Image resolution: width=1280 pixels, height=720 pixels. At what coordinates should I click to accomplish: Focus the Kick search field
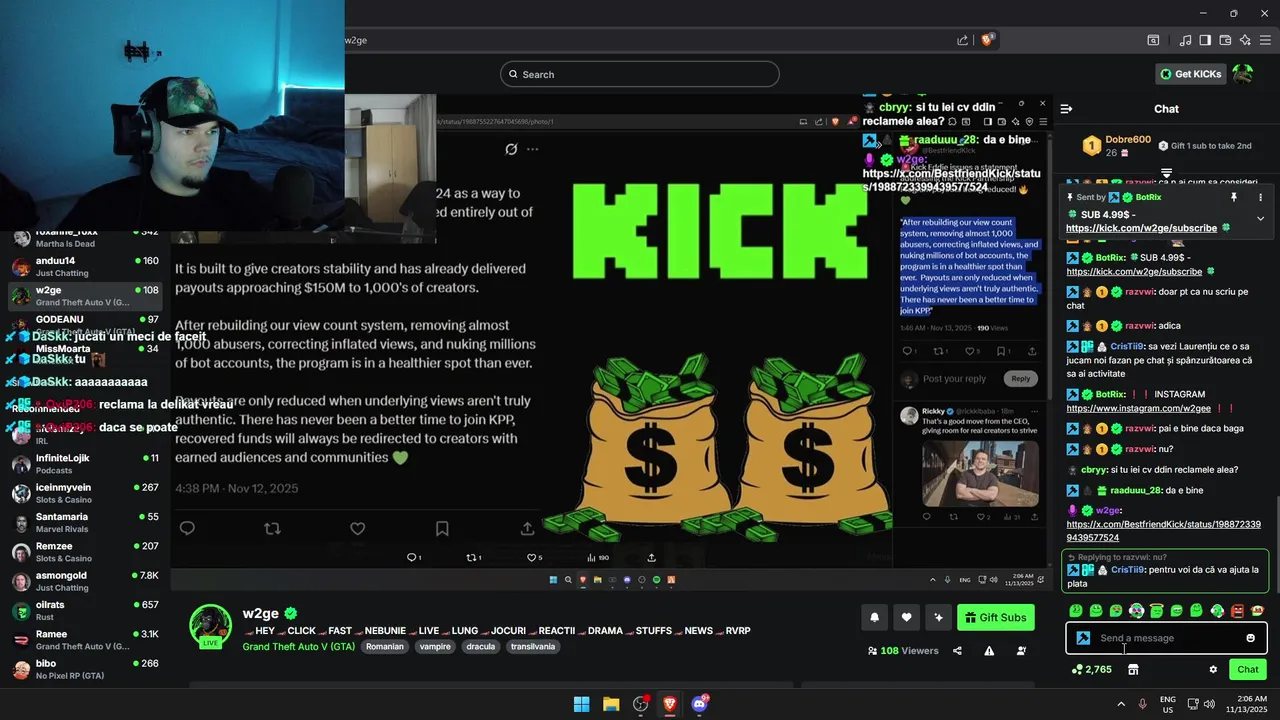point(640,74)
